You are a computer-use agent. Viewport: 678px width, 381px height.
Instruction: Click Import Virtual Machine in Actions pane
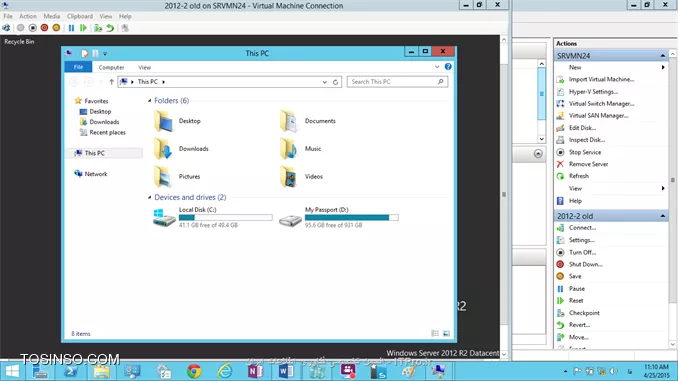601,79
